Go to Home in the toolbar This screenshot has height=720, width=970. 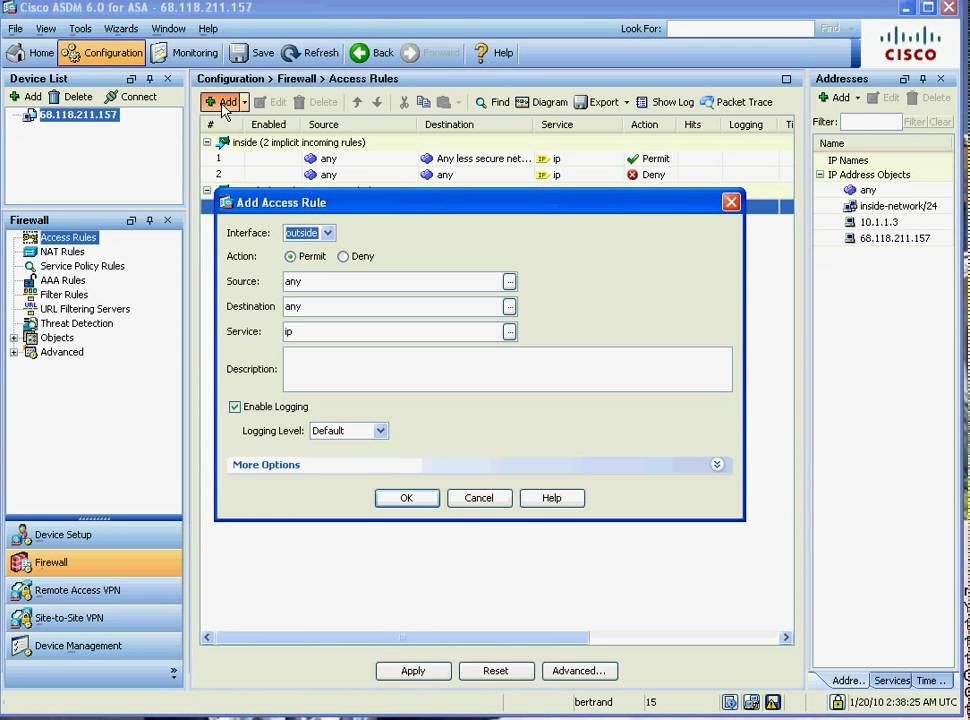(x=30, y=53)
